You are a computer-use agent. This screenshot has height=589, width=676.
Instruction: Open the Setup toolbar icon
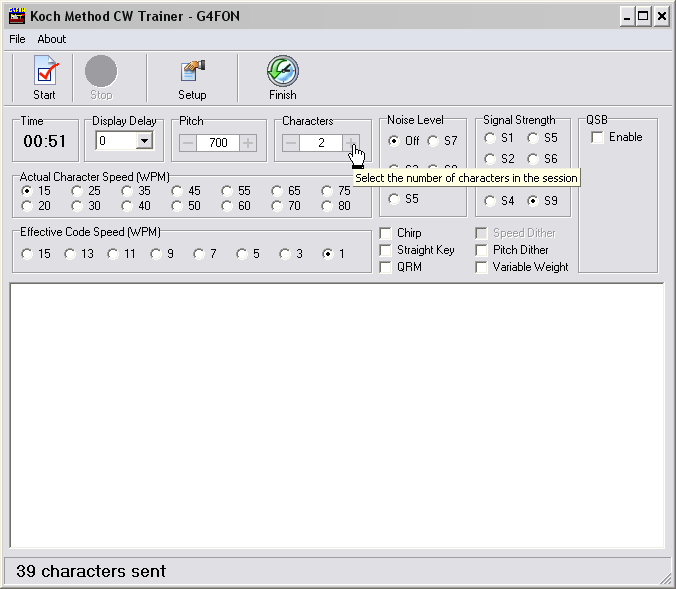tap(192, 71)
